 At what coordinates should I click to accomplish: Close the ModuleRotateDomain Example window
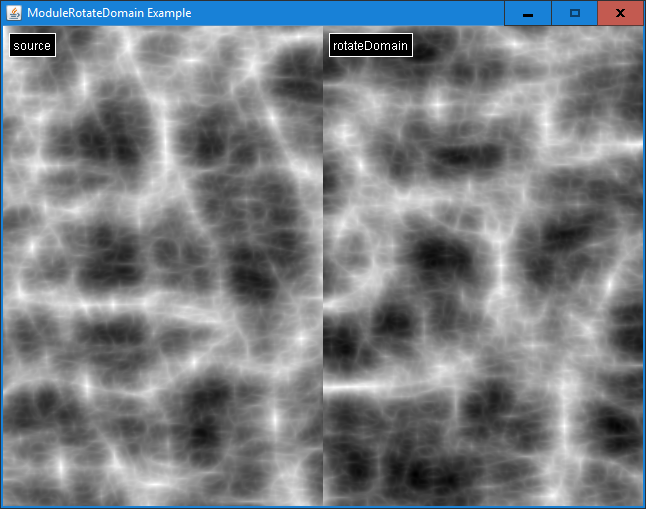[x=620, y=13]
